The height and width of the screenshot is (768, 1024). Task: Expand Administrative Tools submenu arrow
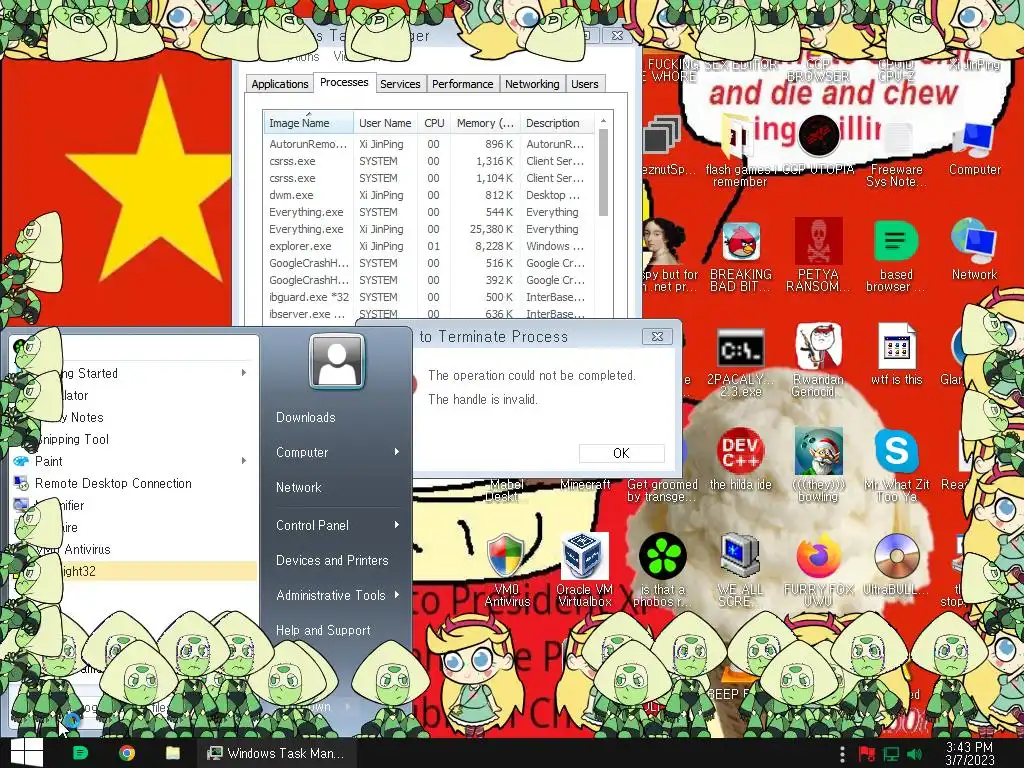[x=396, y=595]
